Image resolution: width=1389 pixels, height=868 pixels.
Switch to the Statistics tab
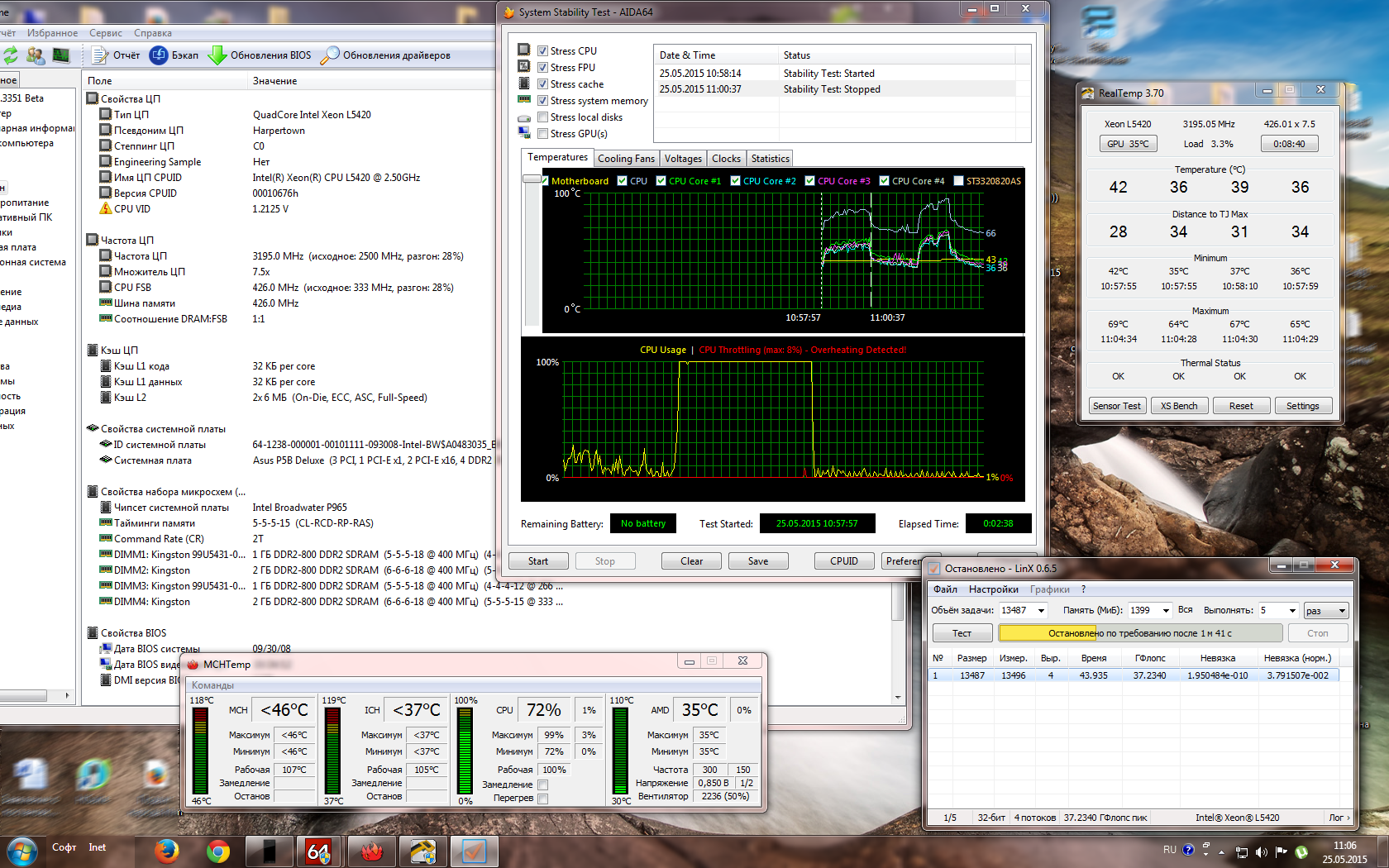pos(771,159)
